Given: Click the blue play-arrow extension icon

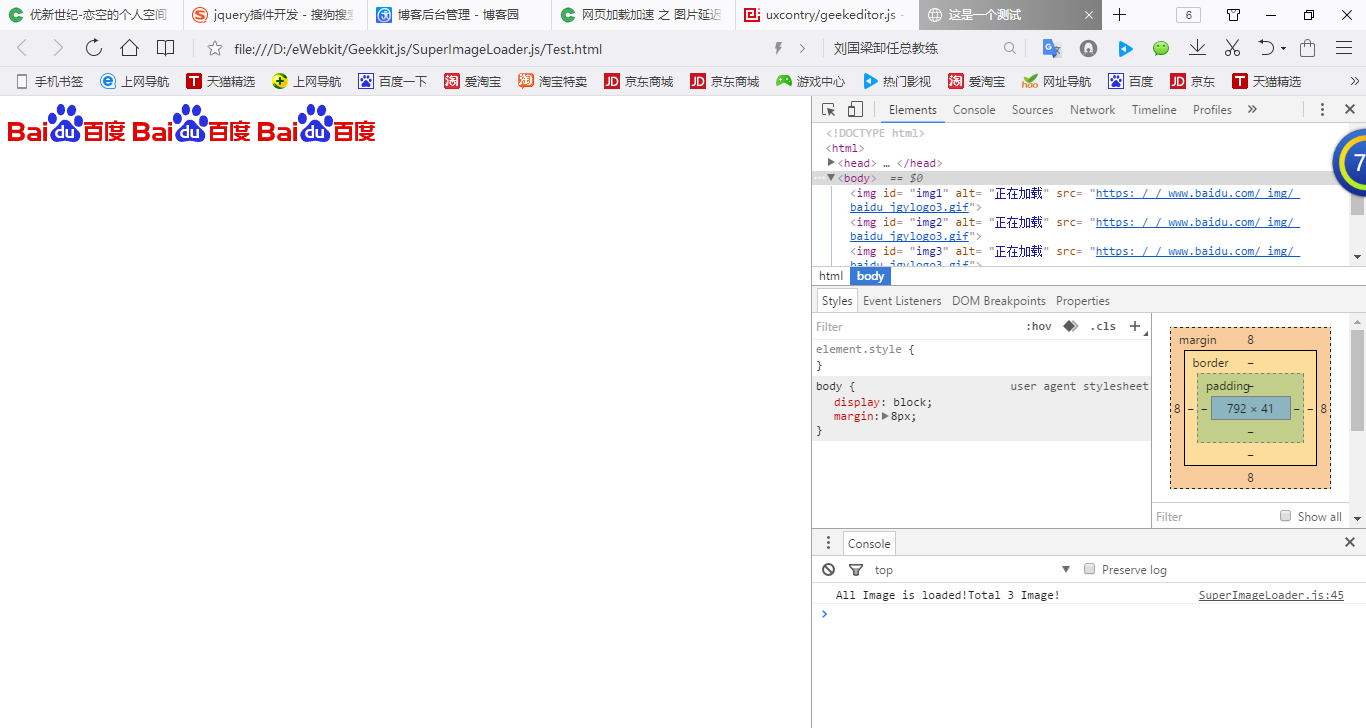Looking at the screenshot, I should coord(1125,48).
